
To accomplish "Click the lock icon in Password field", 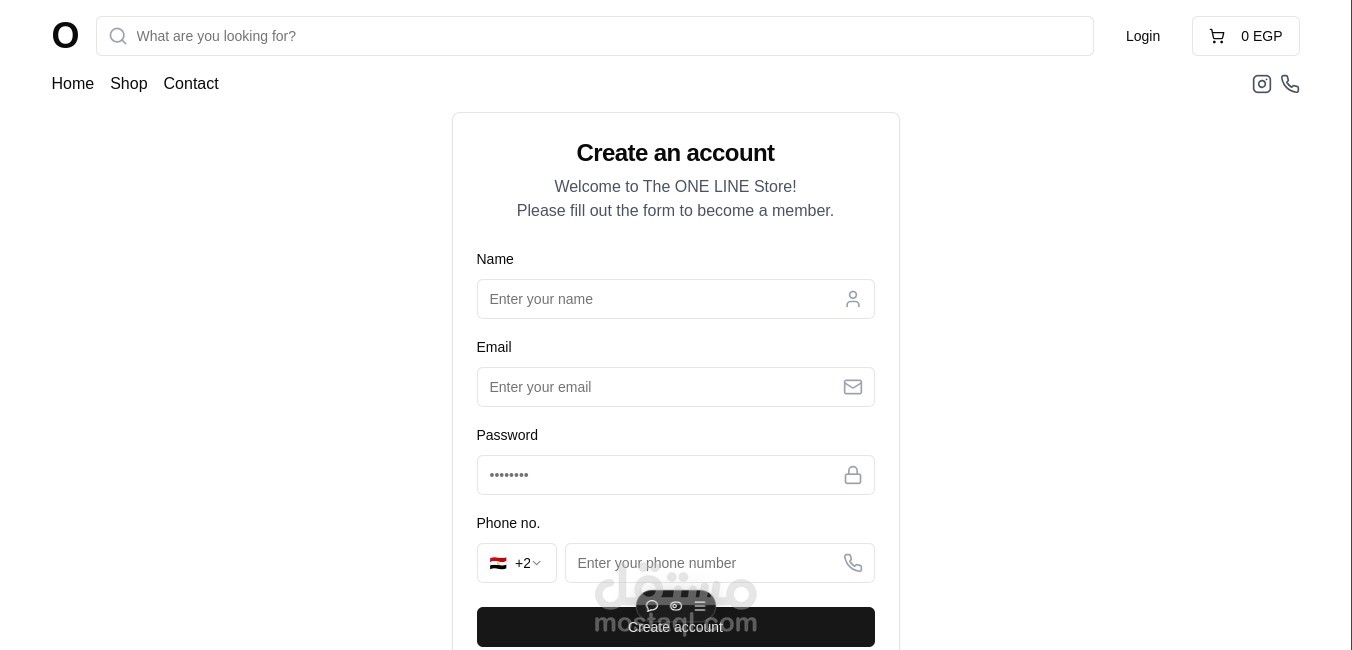I will pos(853,475).
